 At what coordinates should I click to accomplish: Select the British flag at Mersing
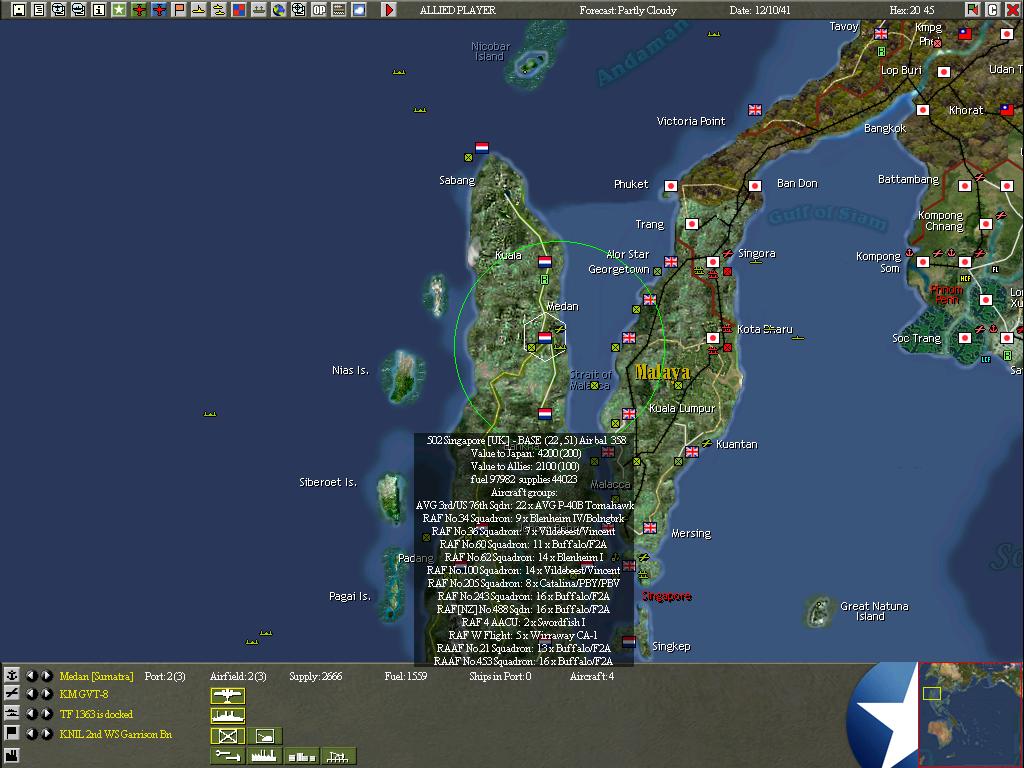650,527
